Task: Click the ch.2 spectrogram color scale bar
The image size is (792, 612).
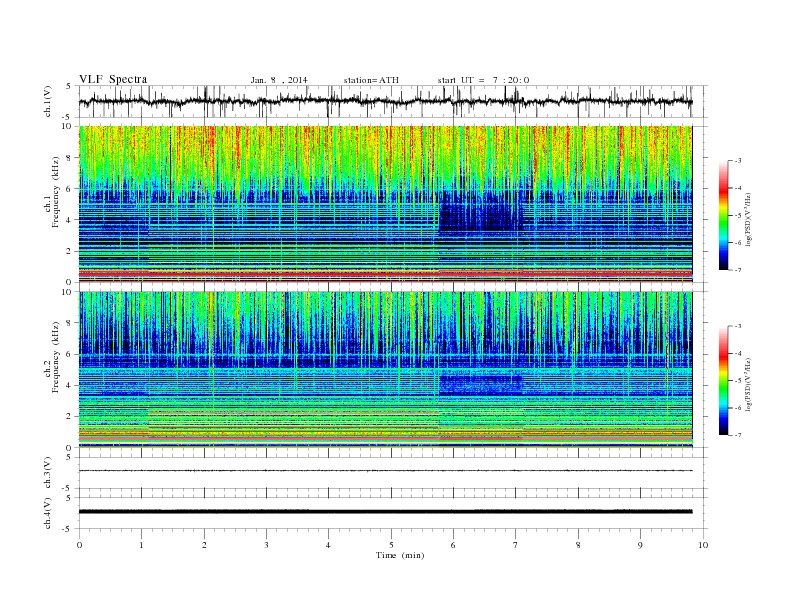Action: click(x=724, y=380)
